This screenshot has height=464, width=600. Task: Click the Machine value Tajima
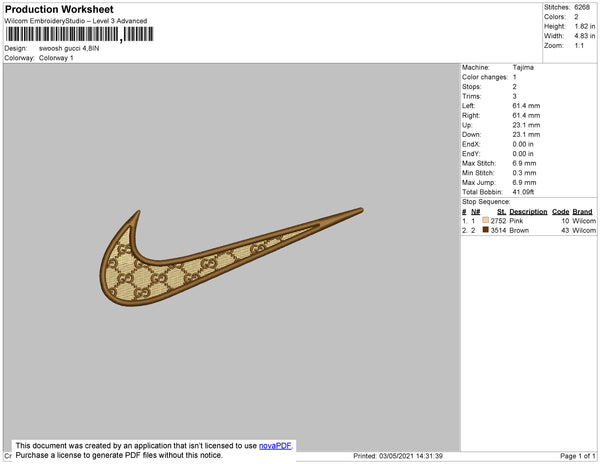(525, 67)
